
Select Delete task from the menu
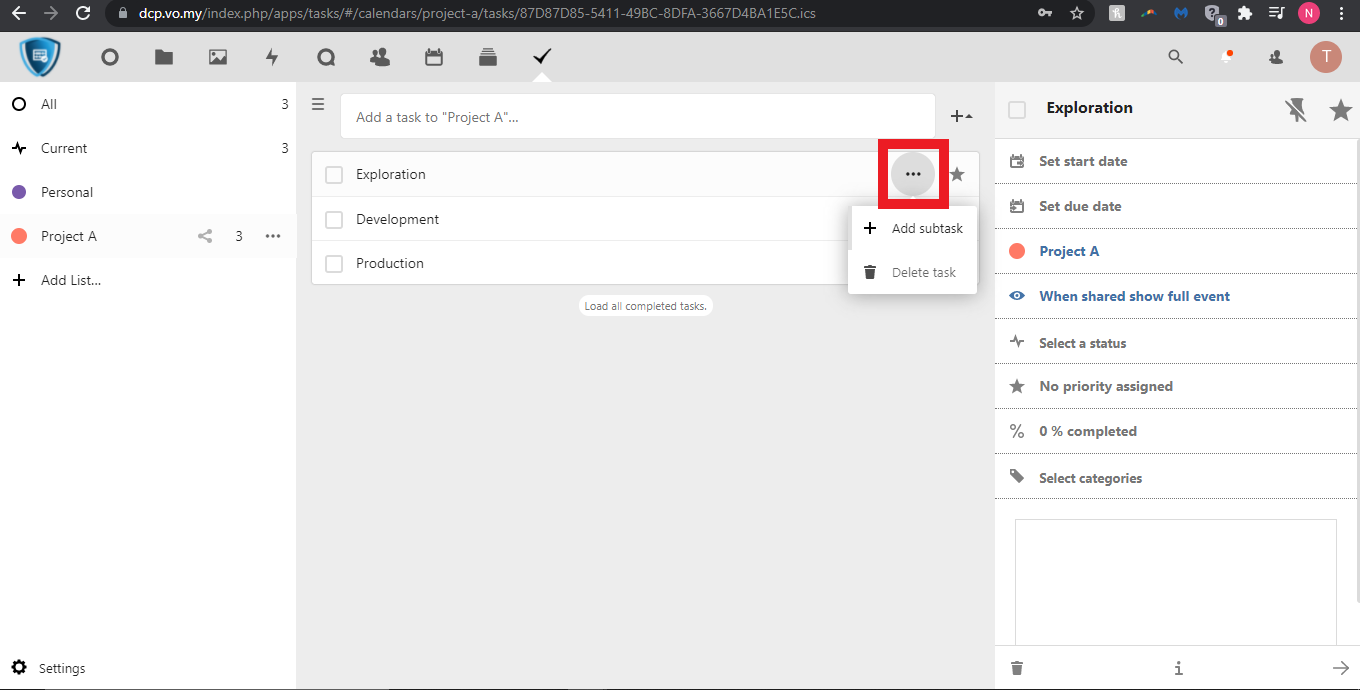[922, 272]
